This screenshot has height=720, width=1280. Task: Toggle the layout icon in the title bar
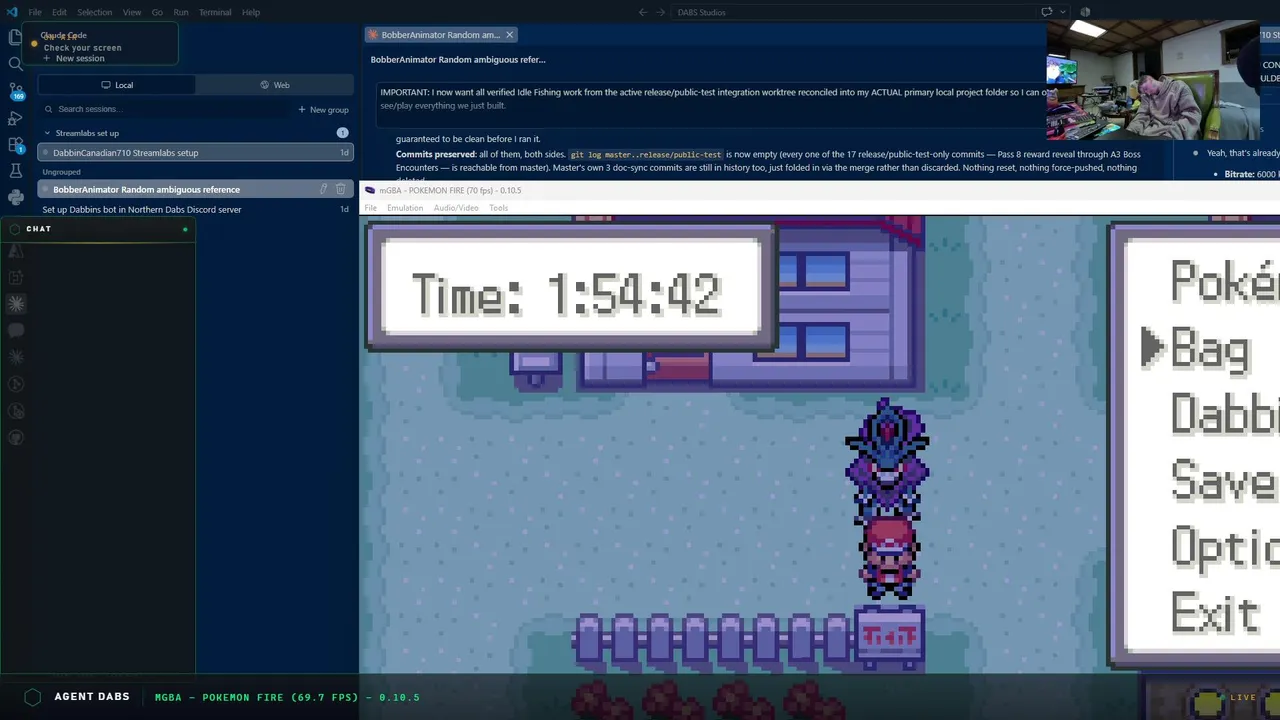(1085, 12)
